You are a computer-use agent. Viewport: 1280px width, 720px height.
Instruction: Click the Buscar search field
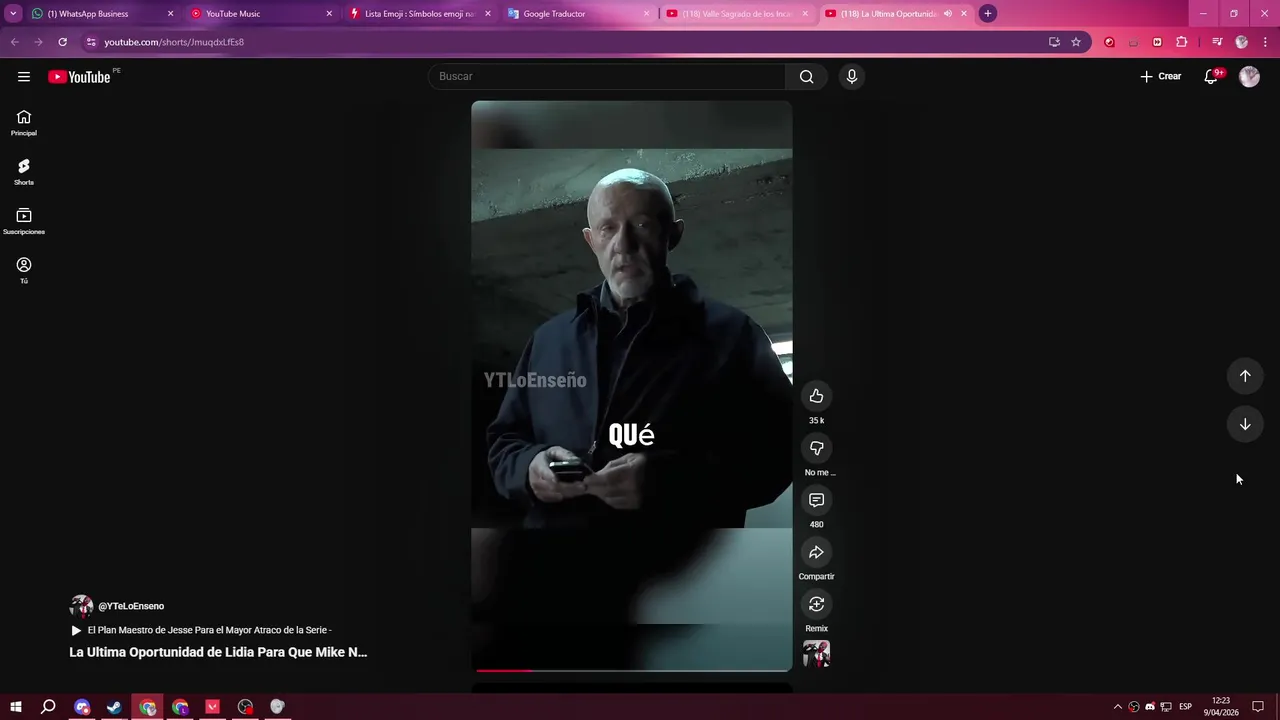608,77
